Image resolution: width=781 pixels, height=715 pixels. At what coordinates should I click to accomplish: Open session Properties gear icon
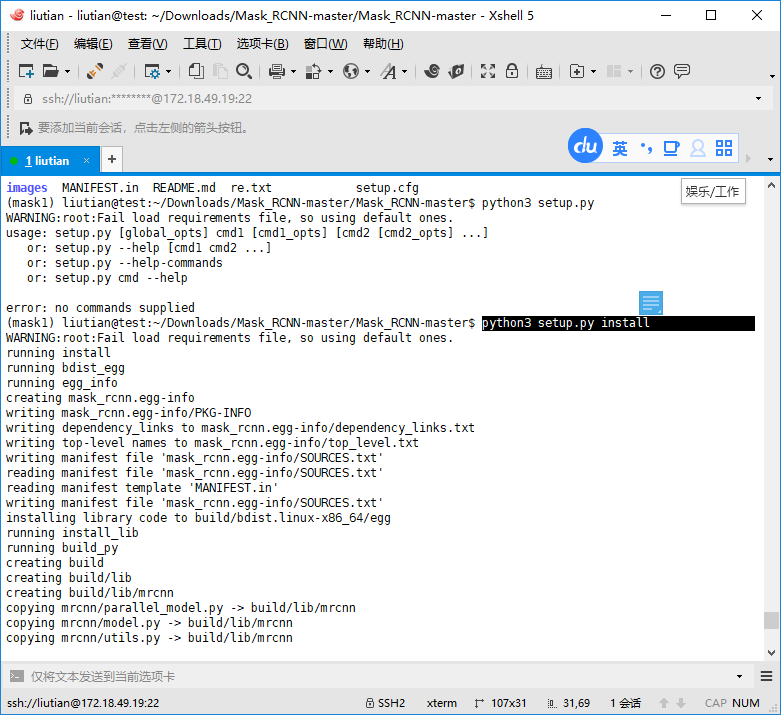click(x=152, y=71)
